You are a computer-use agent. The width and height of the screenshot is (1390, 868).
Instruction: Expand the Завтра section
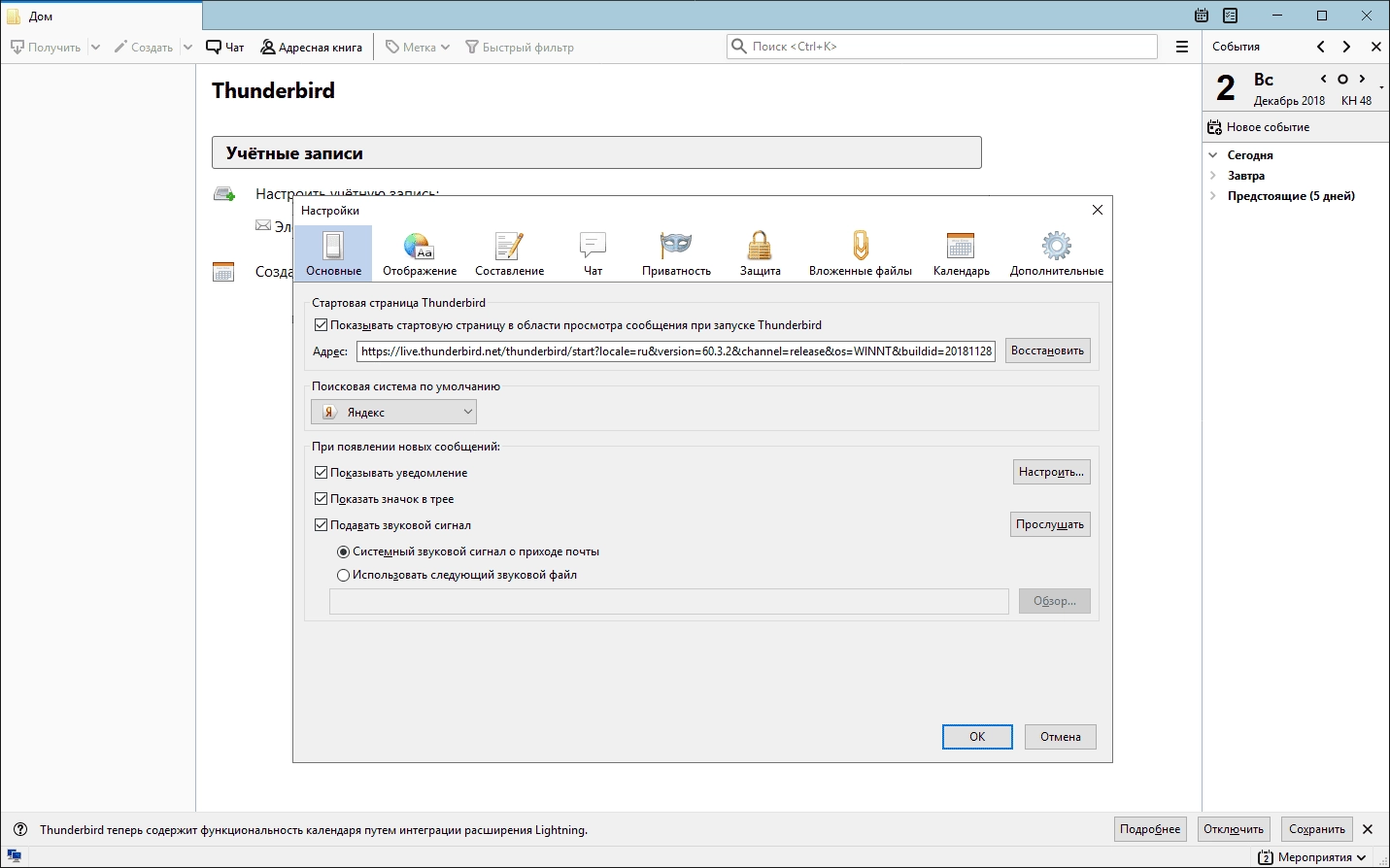(1213, 176)
